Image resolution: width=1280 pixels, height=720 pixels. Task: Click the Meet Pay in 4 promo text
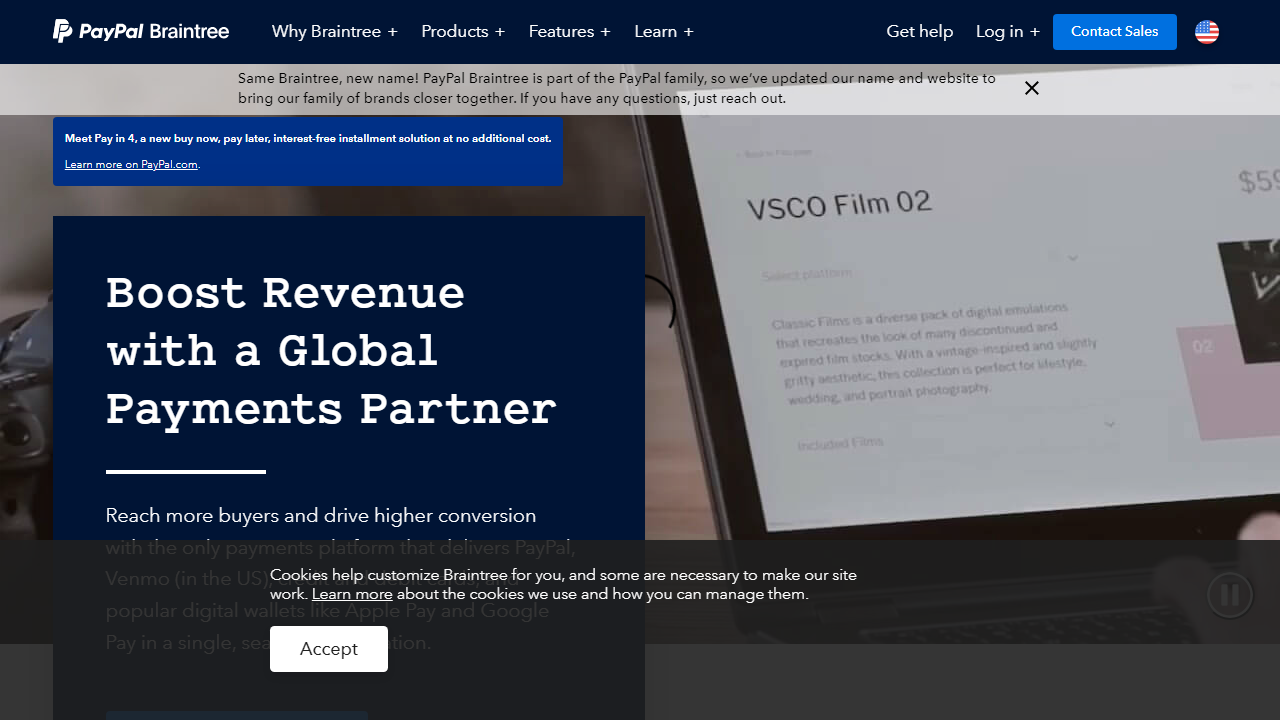point(307,139)
